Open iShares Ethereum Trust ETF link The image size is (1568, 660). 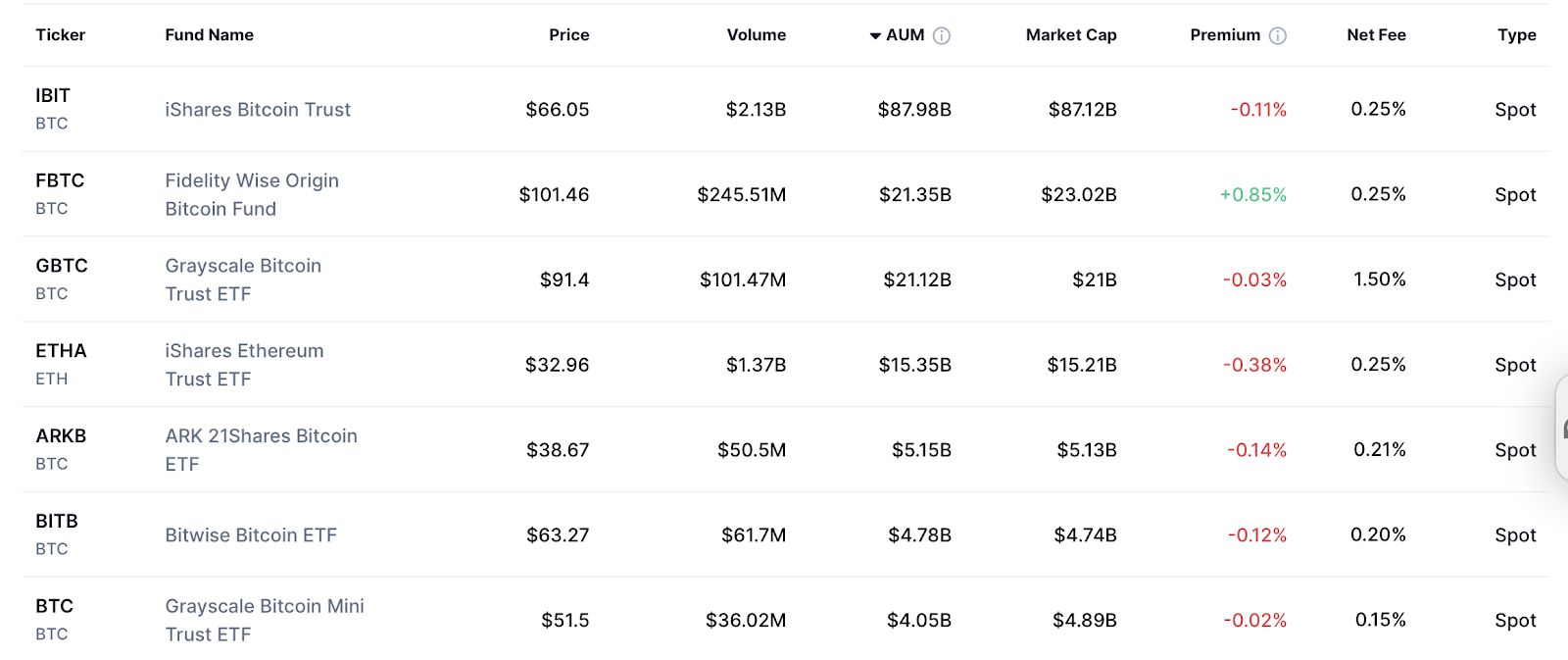[x=244, y=365]
